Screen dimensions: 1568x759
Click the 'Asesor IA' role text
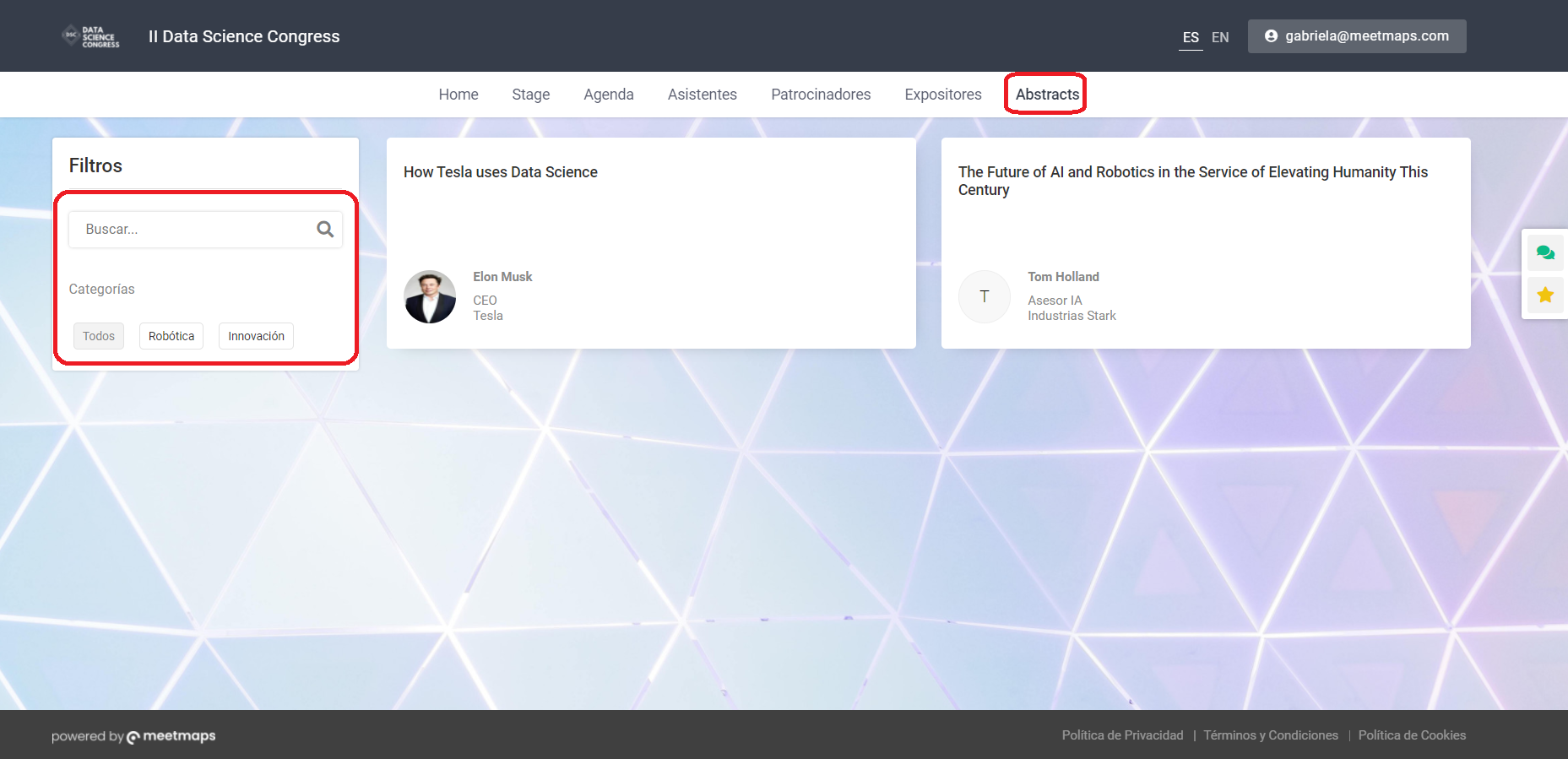click(1055, 301)
